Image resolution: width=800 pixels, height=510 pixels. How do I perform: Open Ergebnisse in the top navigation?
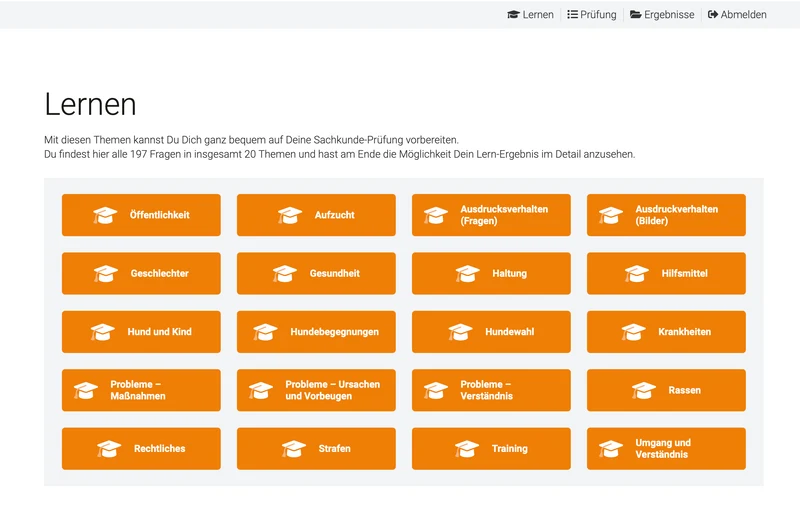tap(662, 15)
